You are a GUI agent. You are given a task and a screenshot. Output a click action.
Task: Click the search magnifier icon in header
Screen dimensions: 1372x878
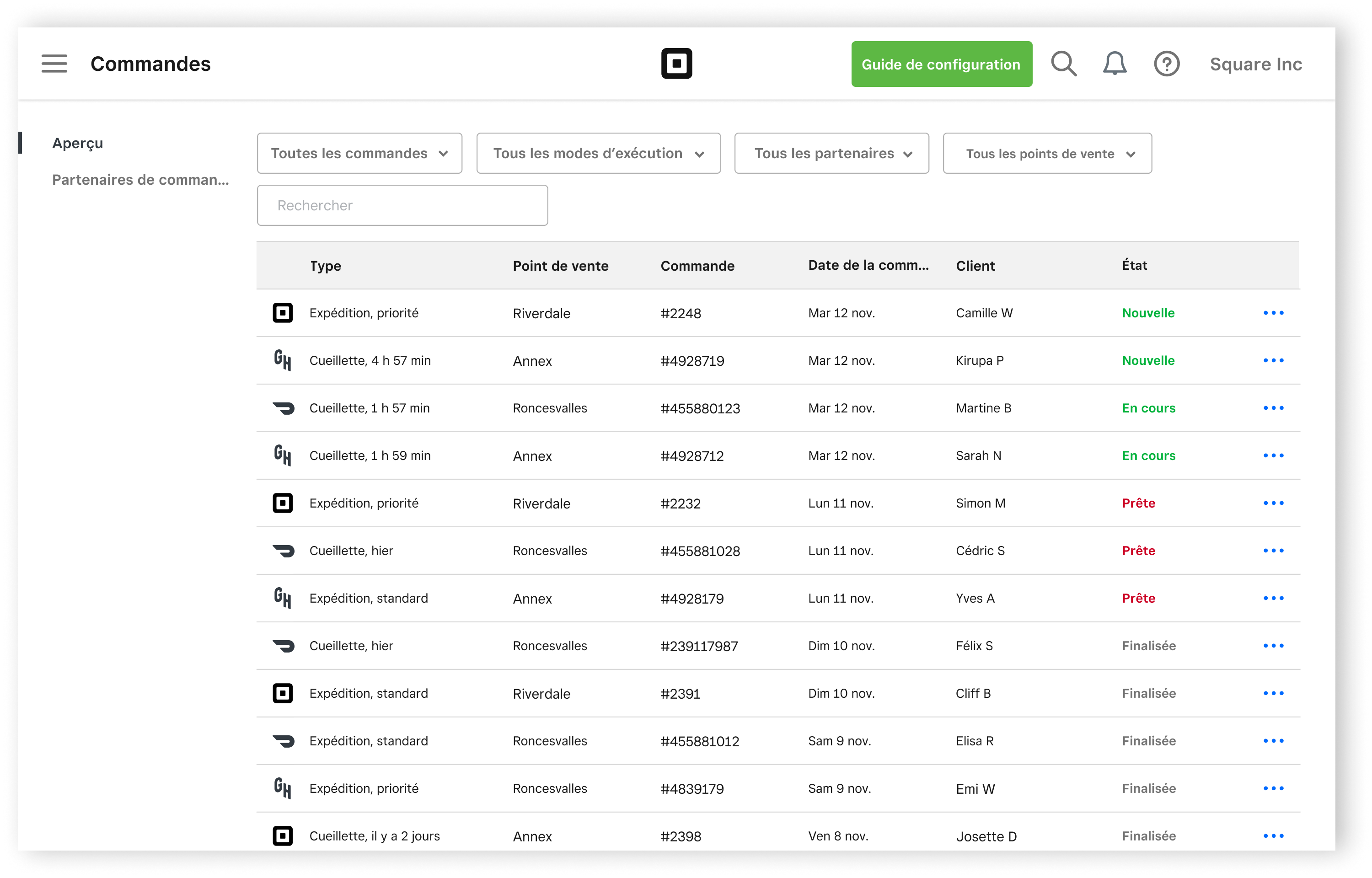pos(1063,63)
